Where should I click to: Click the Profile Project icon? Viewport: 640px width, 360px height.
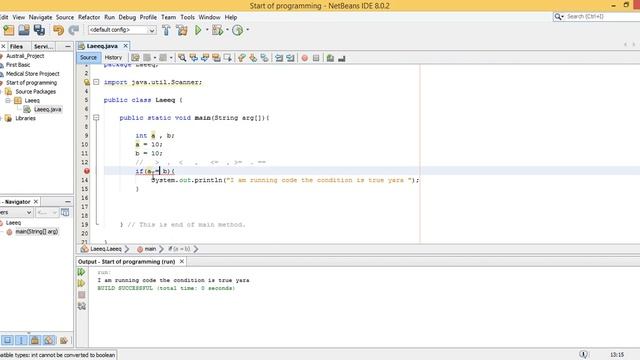(238, 30)
